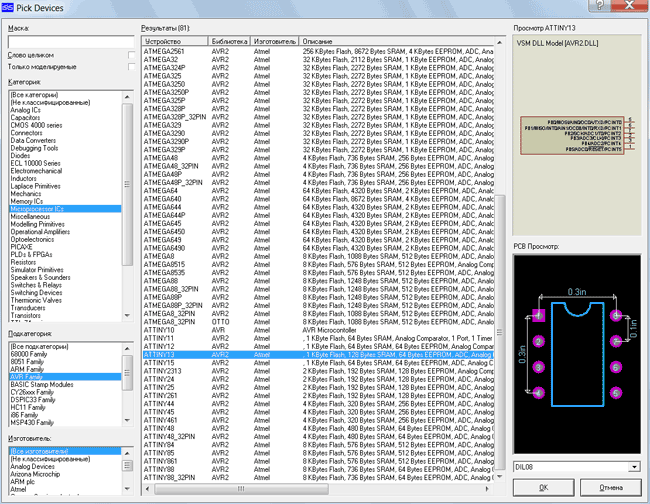Click manufacturer list scroll down arrow
Image resolution: width=650 pixels, height=504 pixels.
(x=127, y=489)
